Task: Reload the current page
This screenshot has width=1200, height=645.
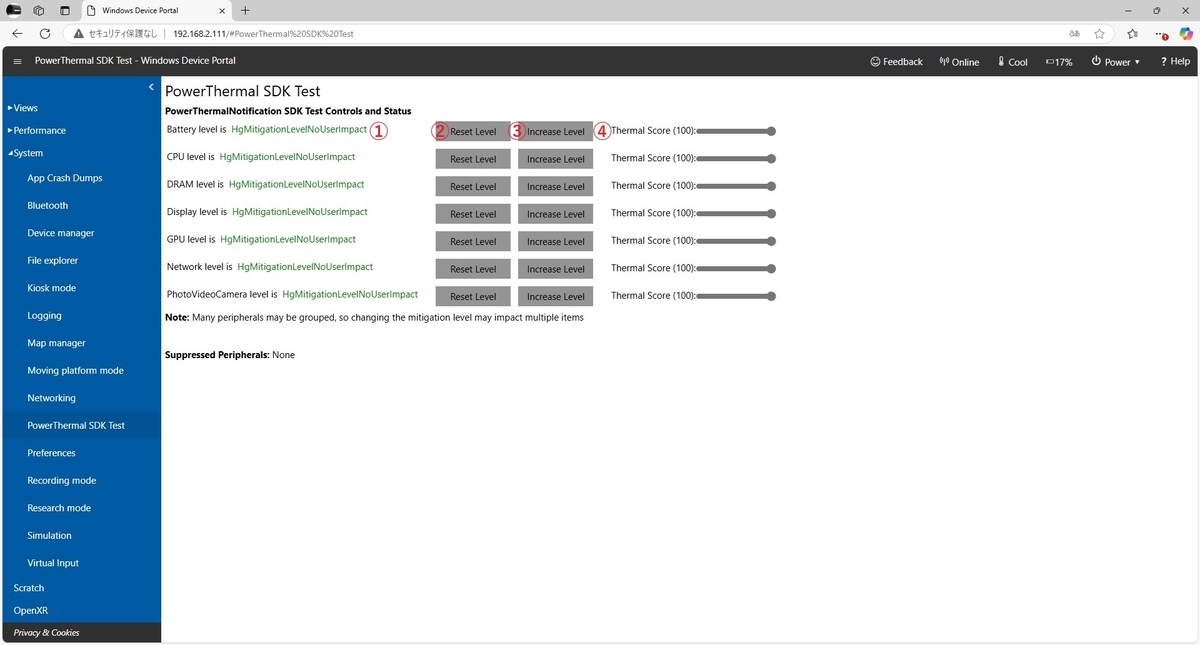Action: (x=44, y=33)
